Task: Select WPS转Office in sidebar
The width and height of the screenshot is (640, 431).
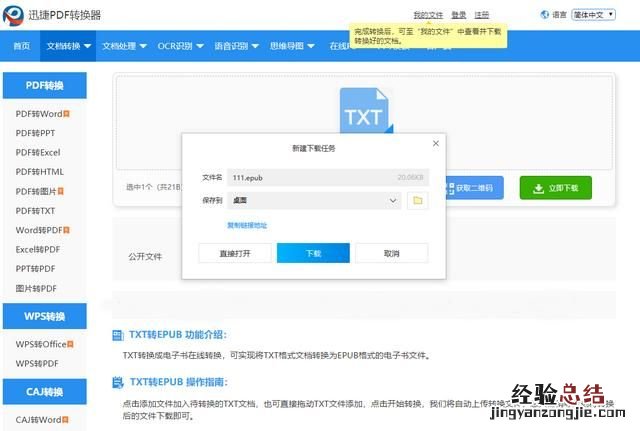Action: tap(41, 344)
